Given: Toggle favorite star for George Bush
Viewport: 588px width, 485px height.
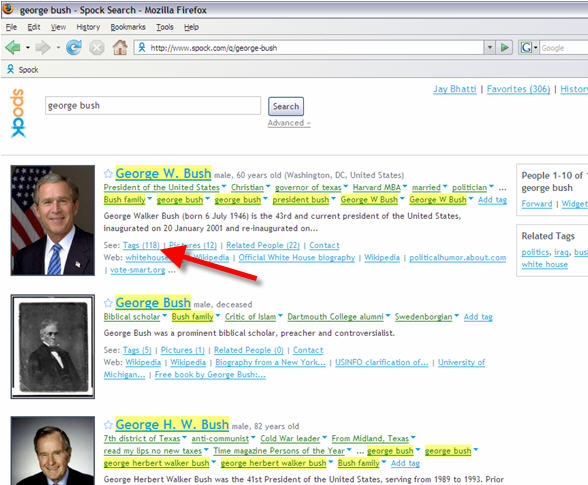Looking at the screenshot, I should pyautogui.click(x=108, y=303).
